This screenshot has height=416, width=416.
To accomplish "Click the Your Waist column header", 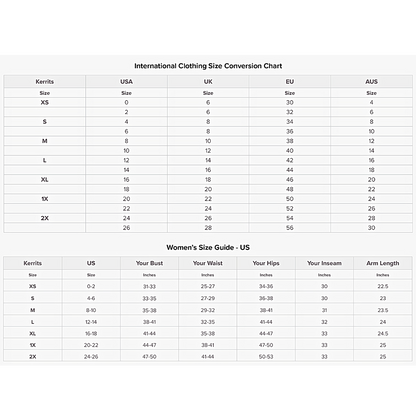I will (208, 263).
